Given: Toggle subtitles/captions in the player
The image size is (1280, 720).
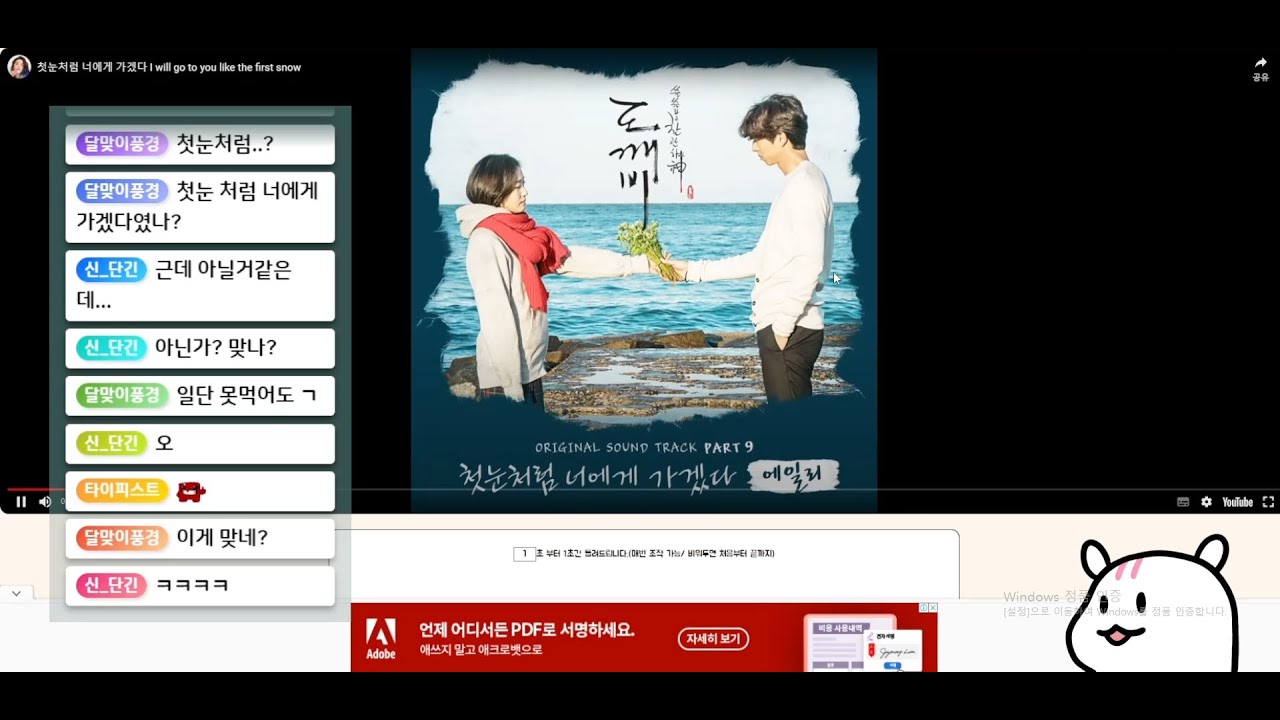Looking at the screenshot, I should pyautogui.click(x=1183, y=502).
